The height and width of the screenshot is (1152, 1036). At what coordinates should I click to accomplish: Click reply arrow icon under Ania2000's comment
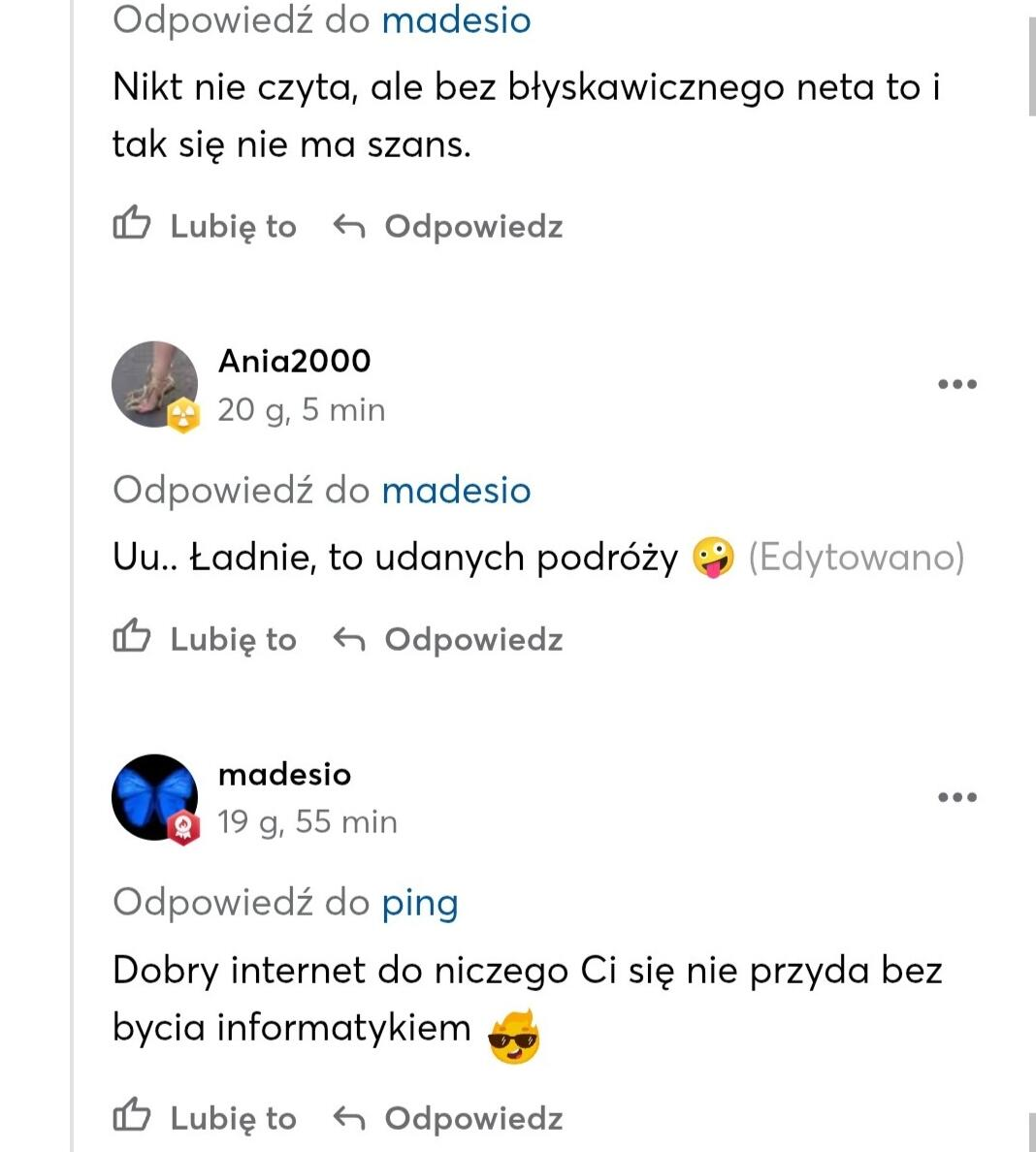348,639
